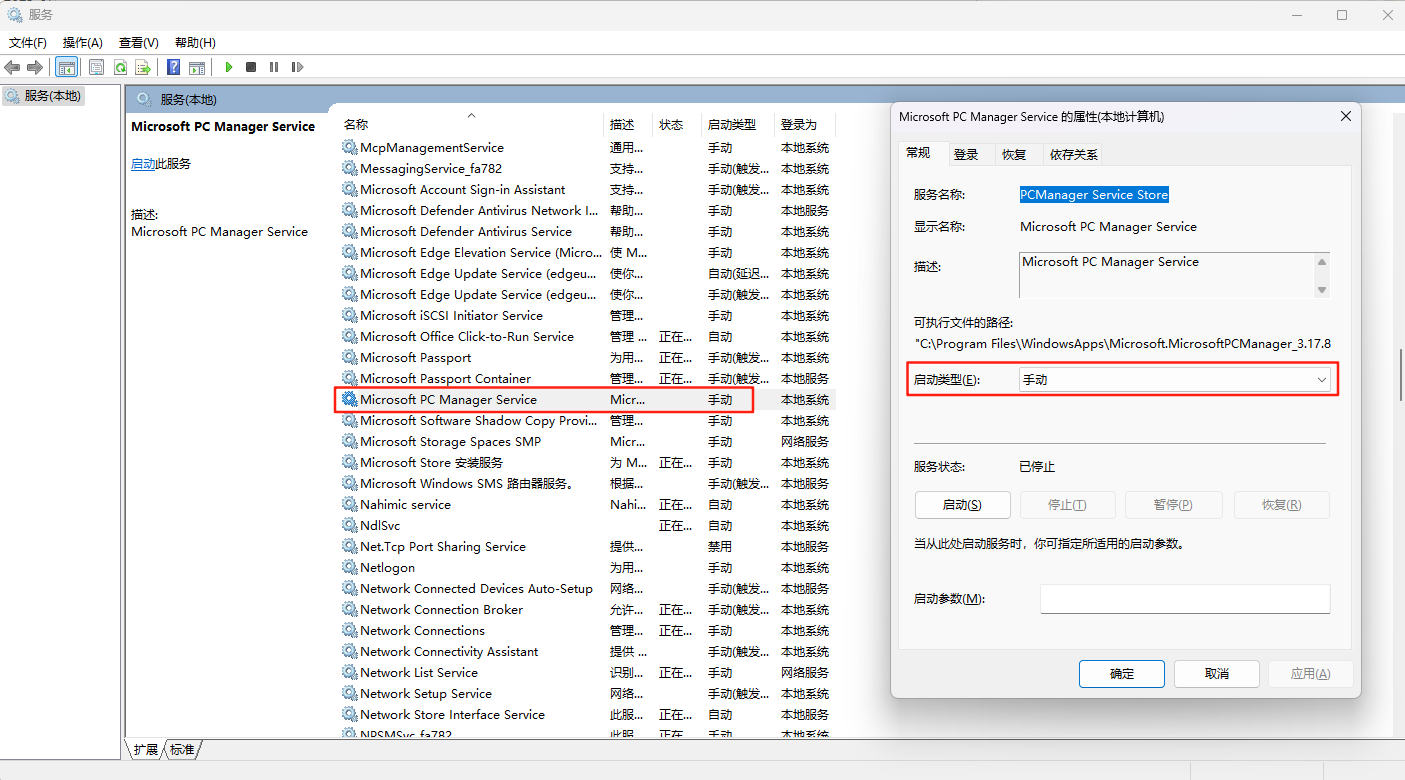1405x780 pixels.
Task: Switch to the 依存关系 tab
Action: [x=1074, y=154]
